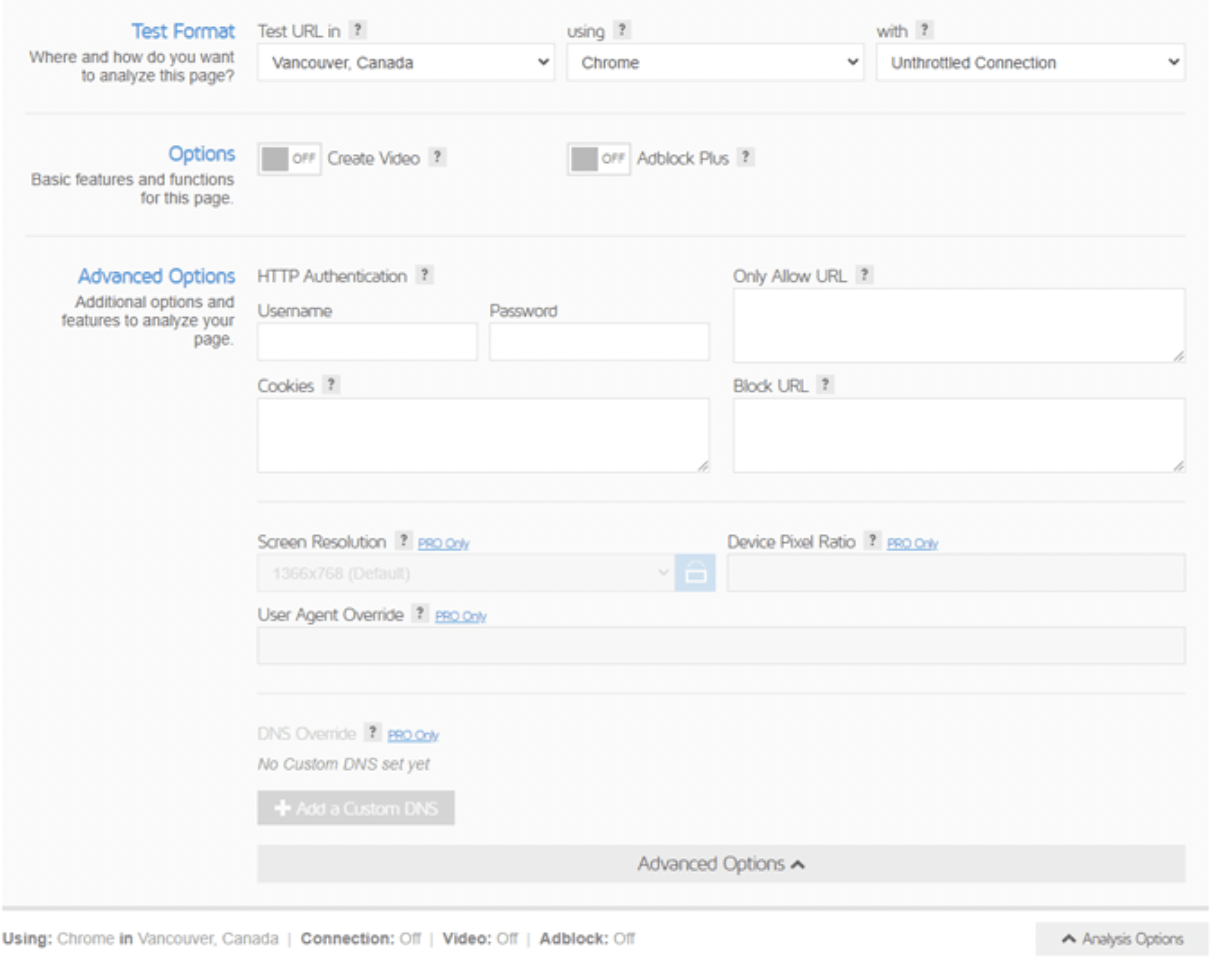The width and height of the screenshot is (1218, 968).
Task: Toggle the Create Video switch
Action: click(x=290, y=159)
